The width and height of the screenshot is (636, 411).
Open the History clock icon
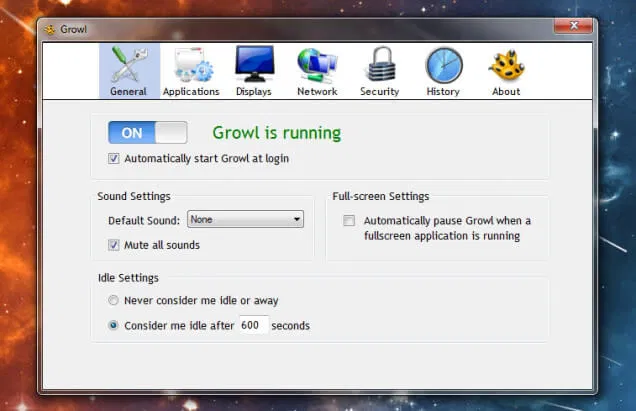(x=444, y=65)
